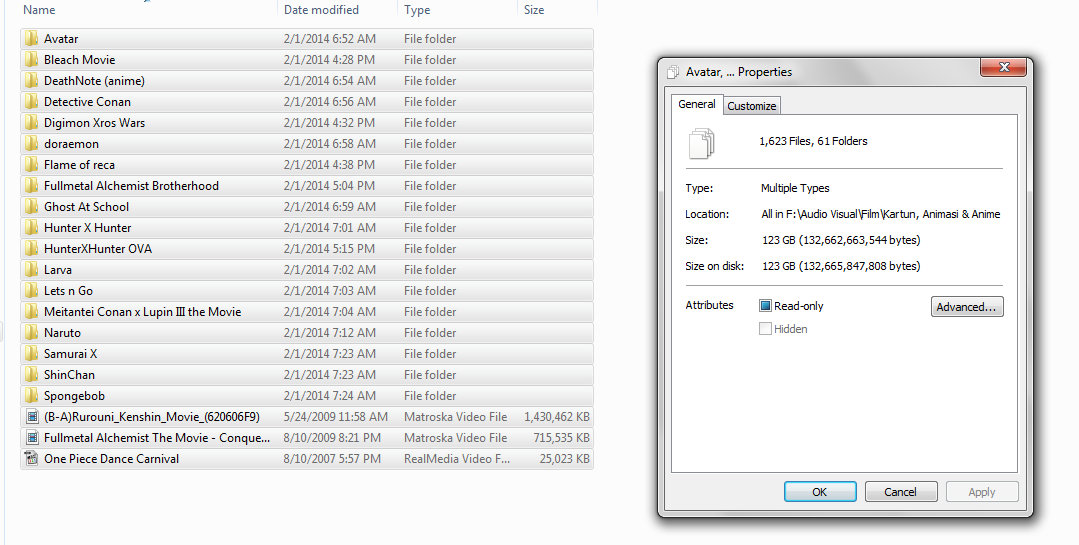Click the Location path text in Properties
1079x545 pixels.
point(880,214)
